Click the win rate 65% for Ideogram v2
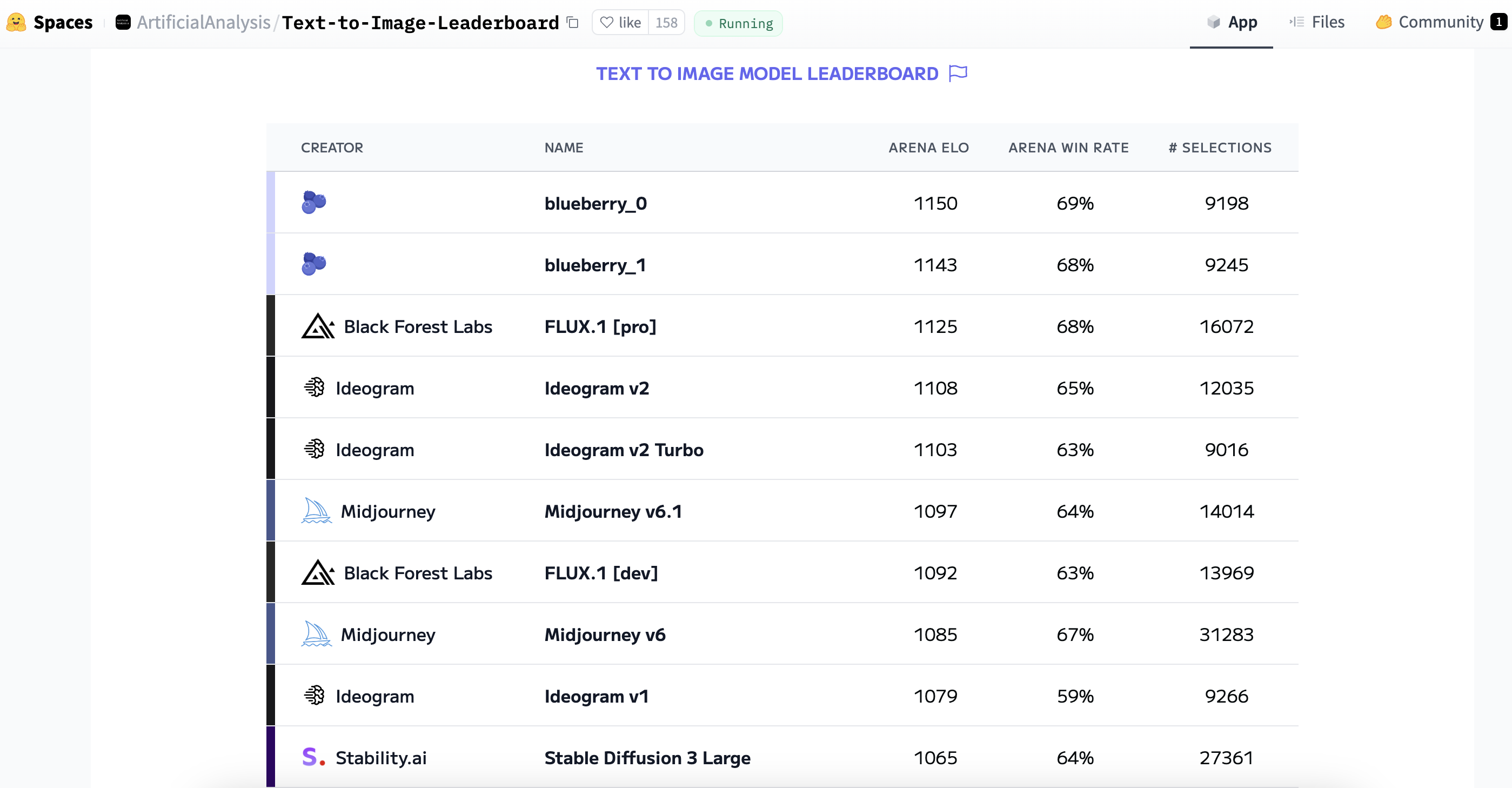This screenshot has height=788, width=1512. pos(1075,388)
